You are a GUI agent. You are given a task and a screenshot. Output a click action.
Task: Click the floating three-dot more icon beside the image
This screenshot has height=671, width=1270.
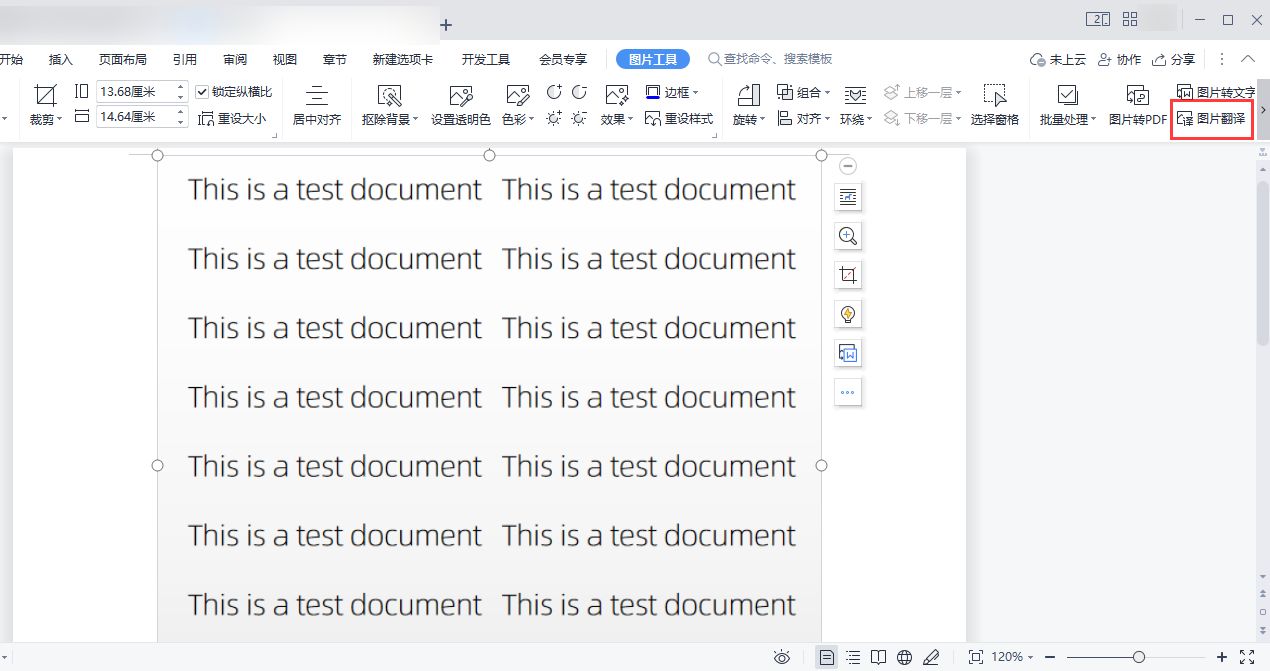click(848, 392)
